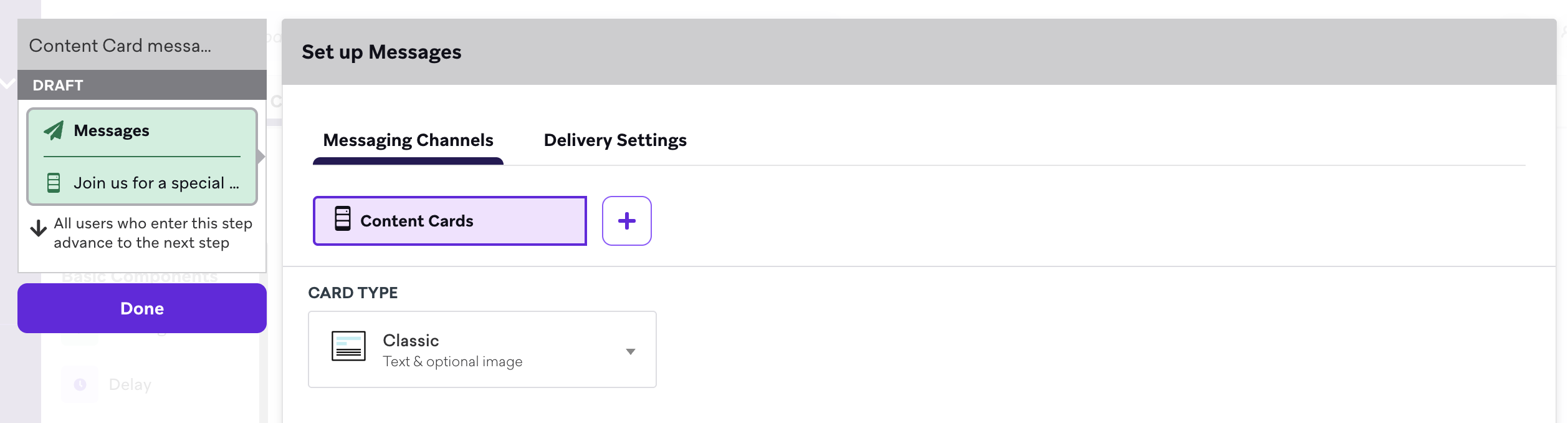Click the paper plane Messages icon
The width and height of the screenshot is (1568, 423).
54,130
